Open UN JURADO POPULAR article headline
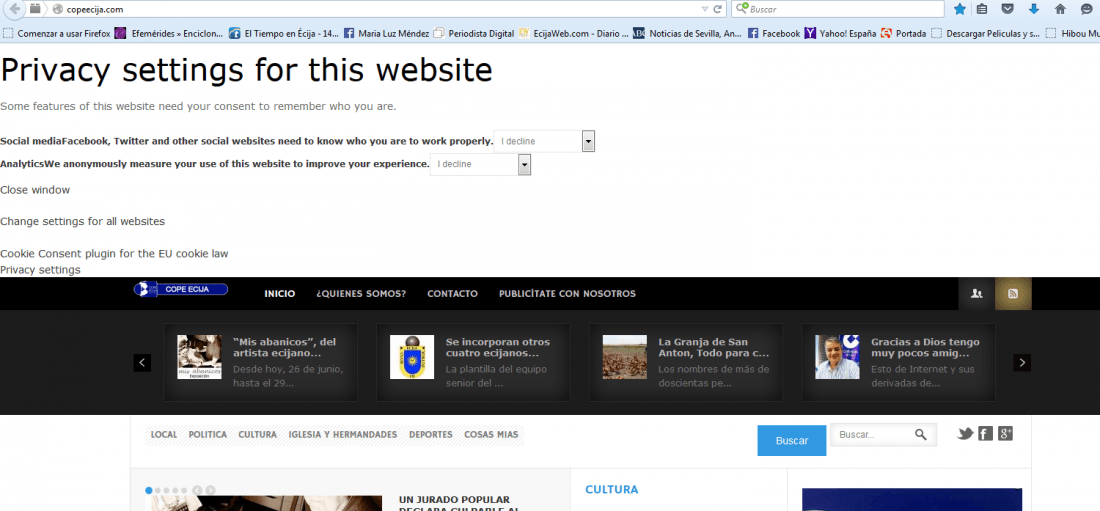The width and height of the screenshot is (1100, 511). 459,504
